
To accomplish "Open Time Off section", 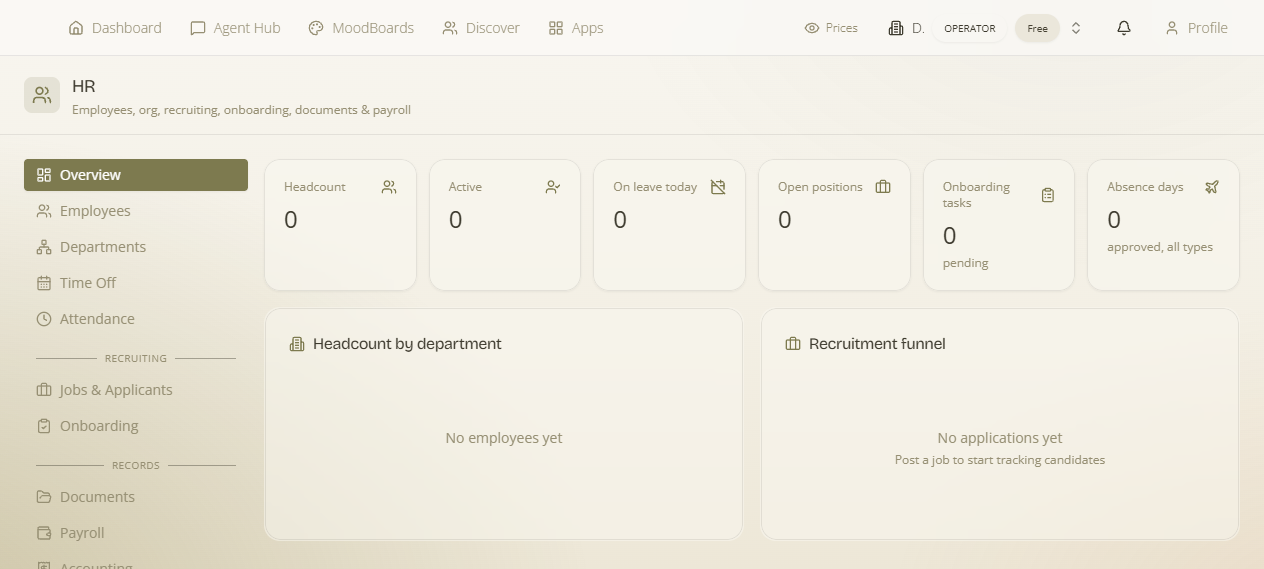I will coord(136,283).
